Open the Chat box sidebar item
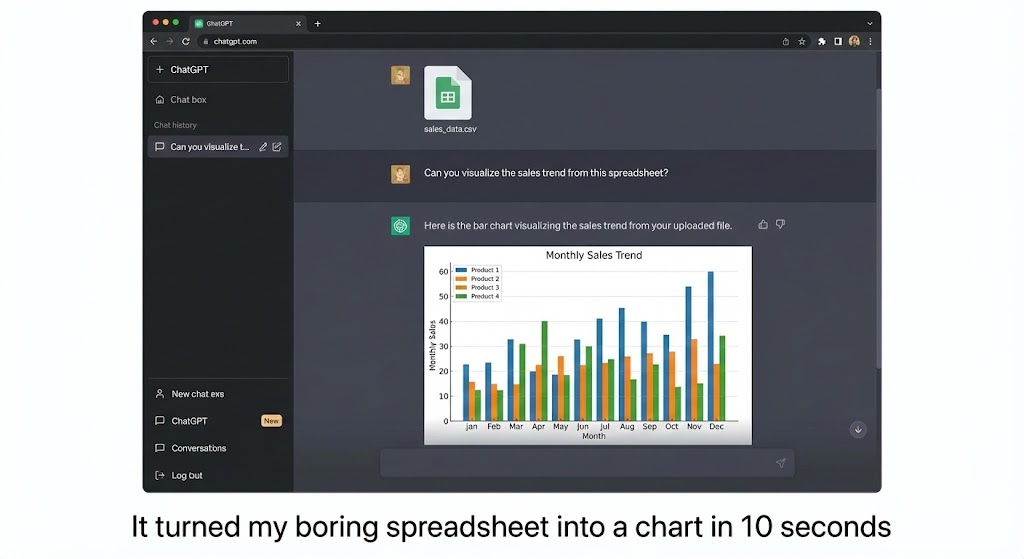The image size is (1024, 559). (187, 100)
